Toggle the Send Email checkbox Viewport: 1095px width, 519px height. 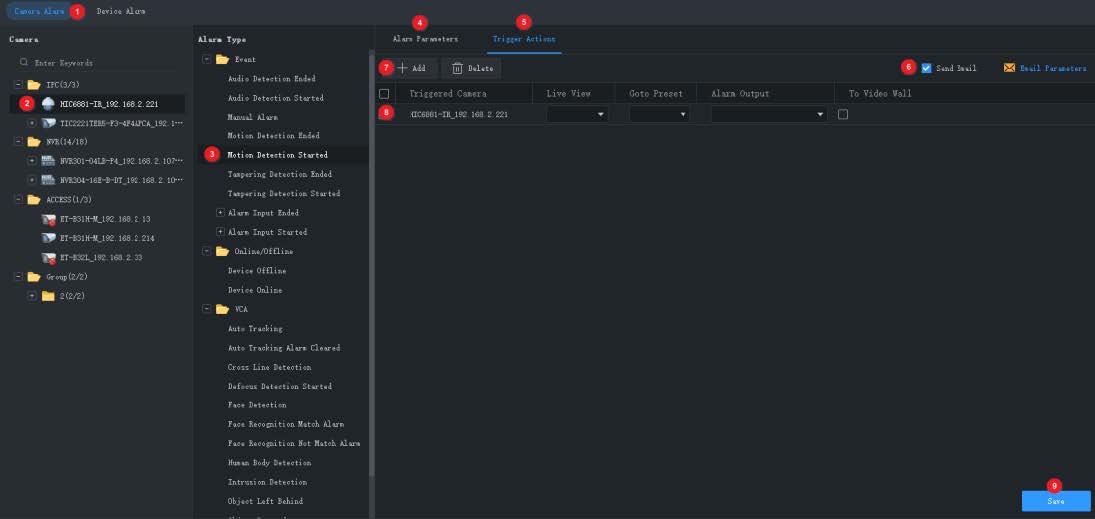point(927,68)
